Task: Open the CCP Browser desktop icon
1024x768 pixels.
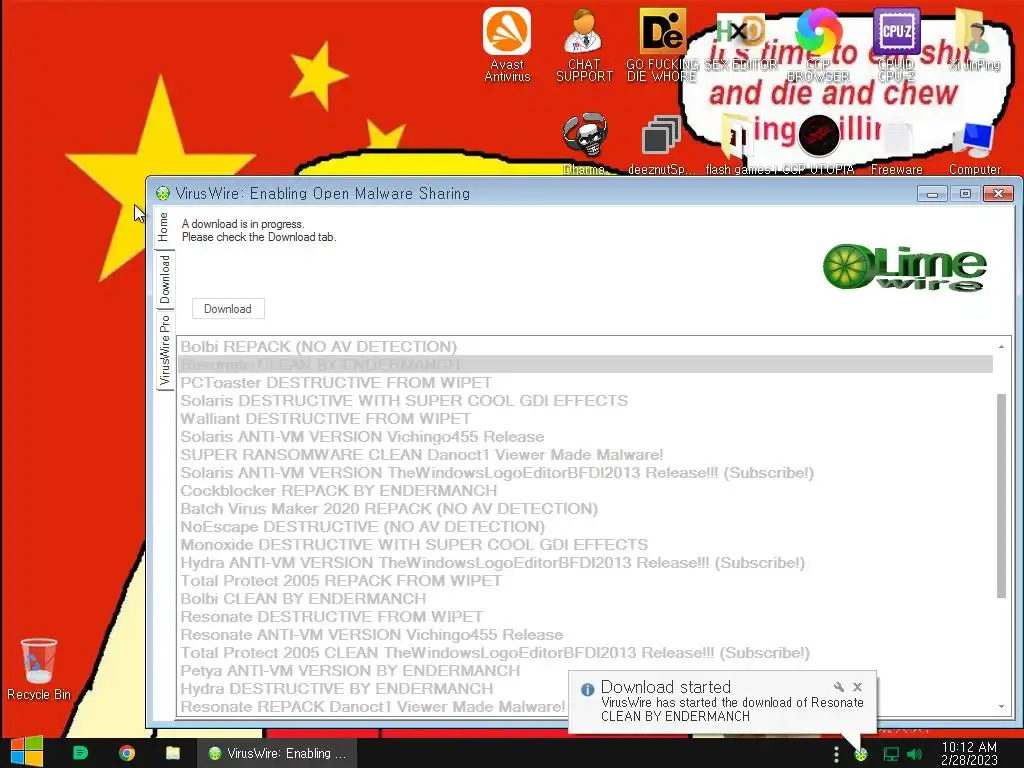Action: click(x=818, y=43)
